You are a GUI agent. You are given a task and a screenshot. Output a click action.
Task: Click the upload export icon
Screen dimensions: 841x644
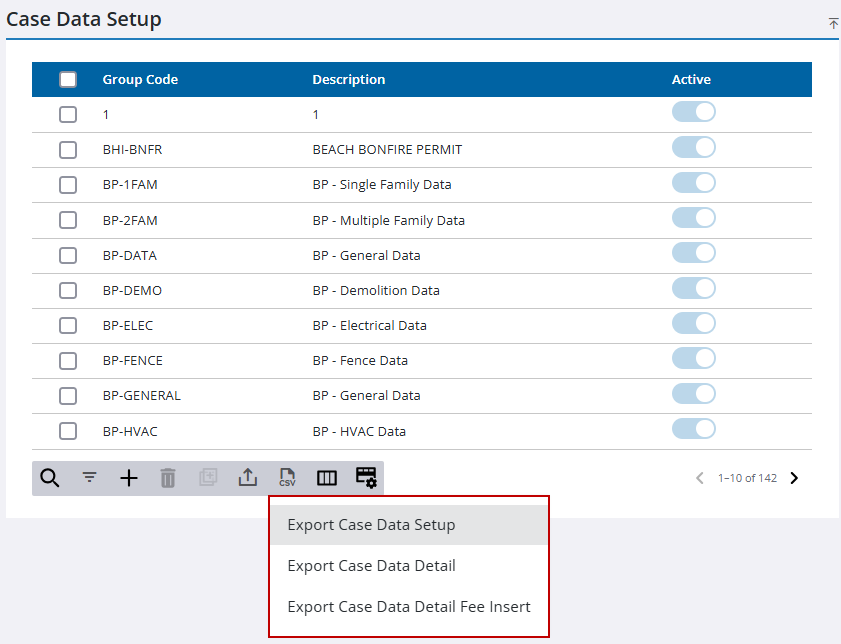[247, 478]
